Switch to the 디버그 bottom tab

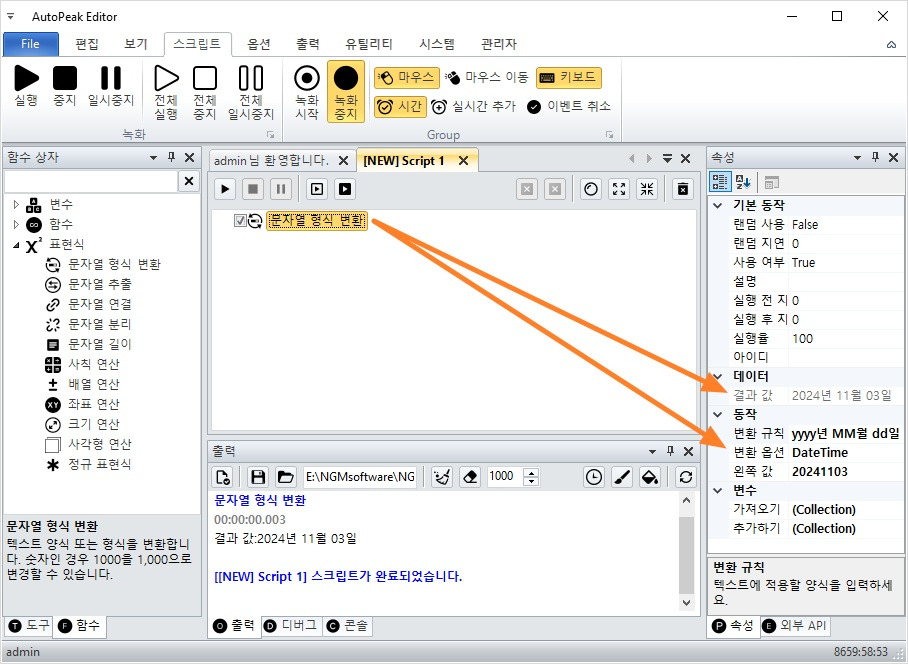(292, 626)
